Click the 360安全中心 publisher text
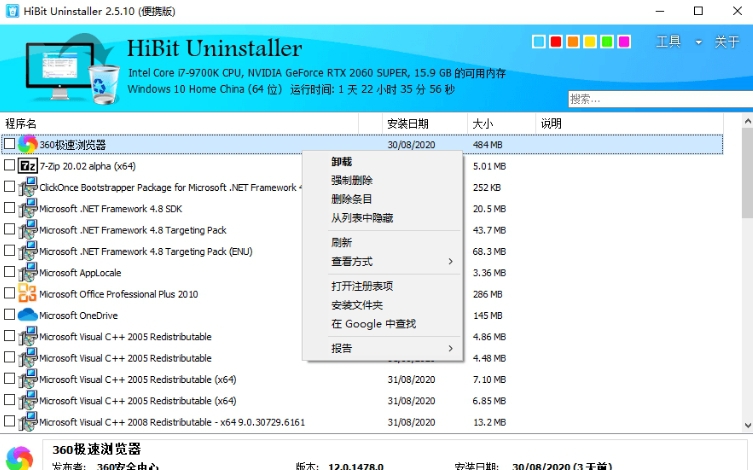 128,466
